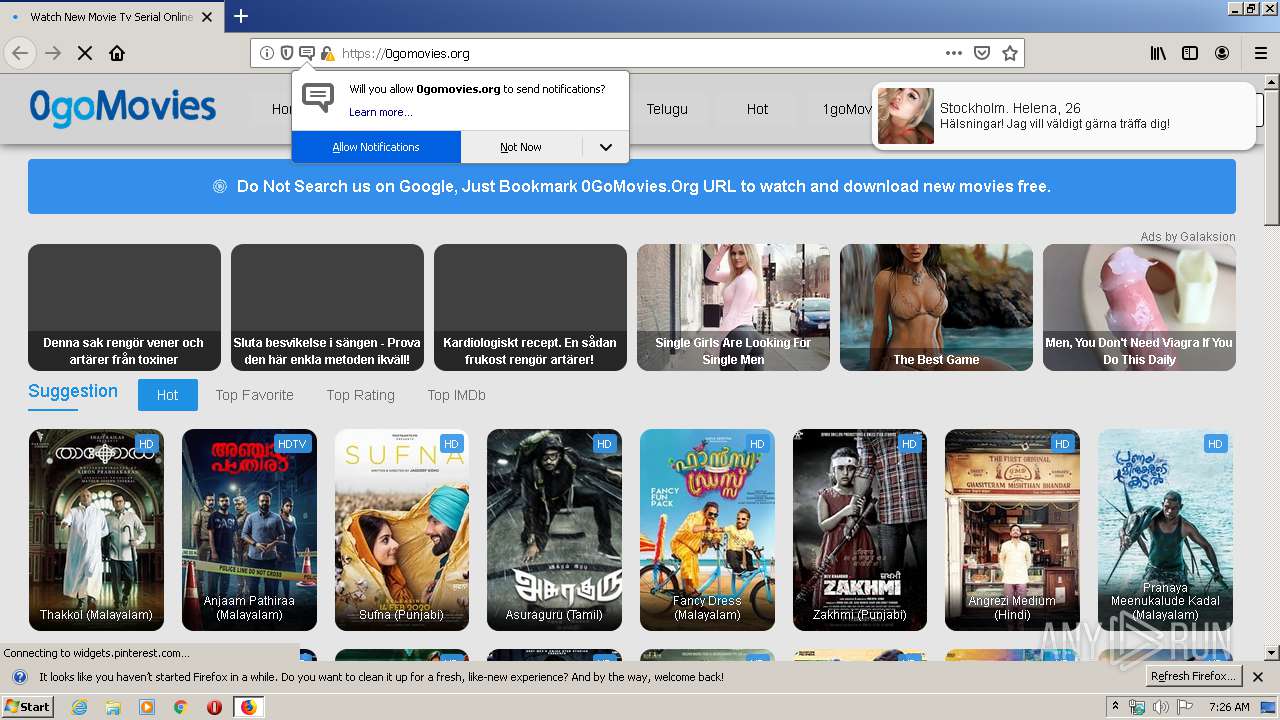Image resolution: width=1280 pixels, height=720 pixels.
Task: Select the Firefox taskbar button
Action: click(x=248, y=707)
